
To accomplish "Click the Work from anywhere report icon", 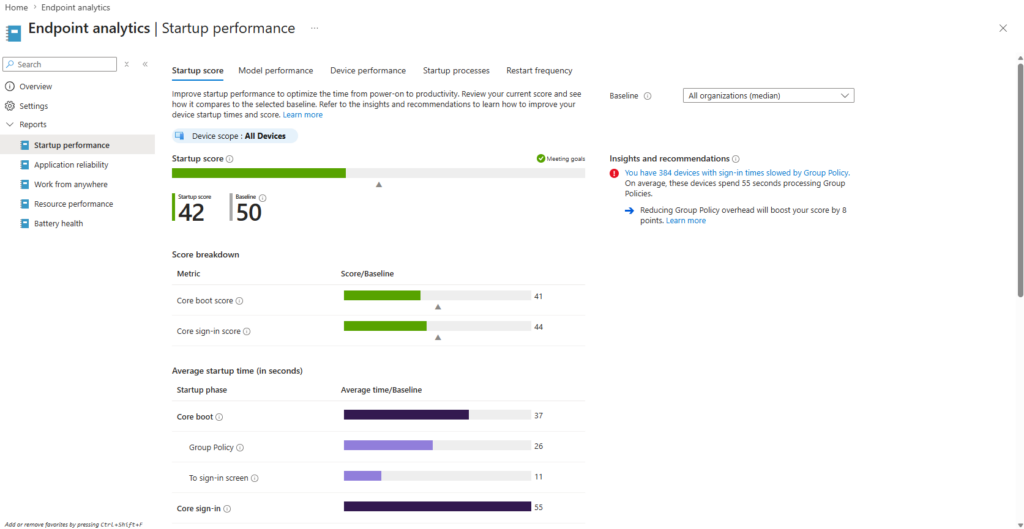I will tap(25, 184).
